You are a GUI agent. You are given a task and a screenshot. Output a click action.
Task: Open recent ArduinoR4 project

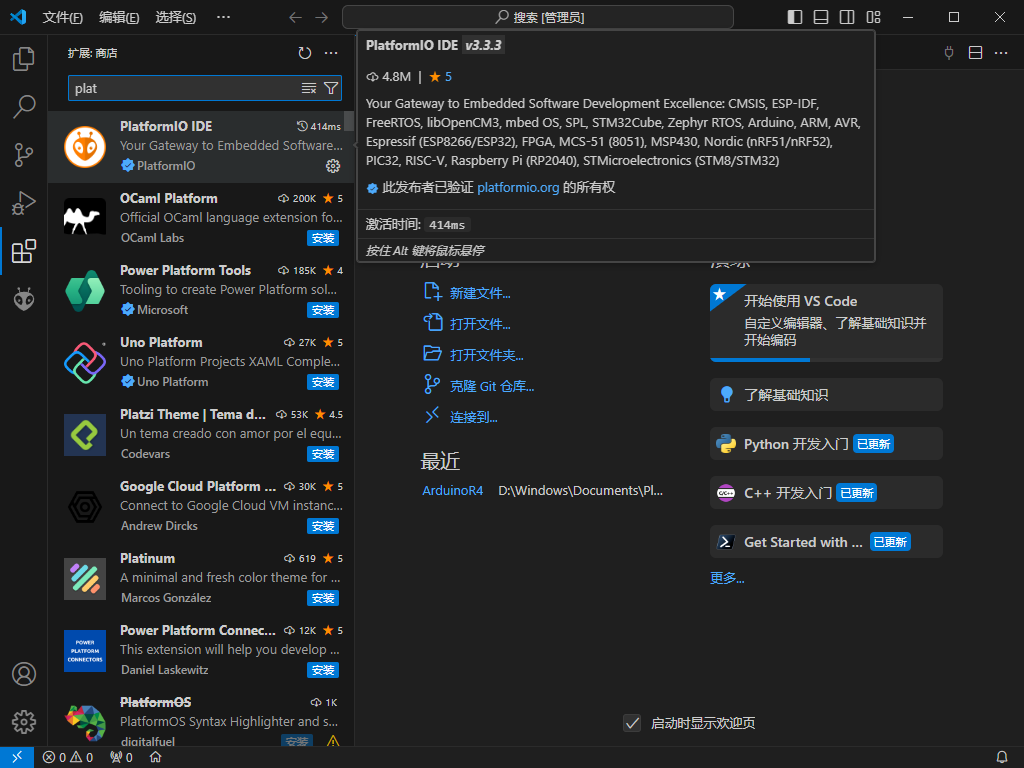pyautogui.click(x=453, y=490)
